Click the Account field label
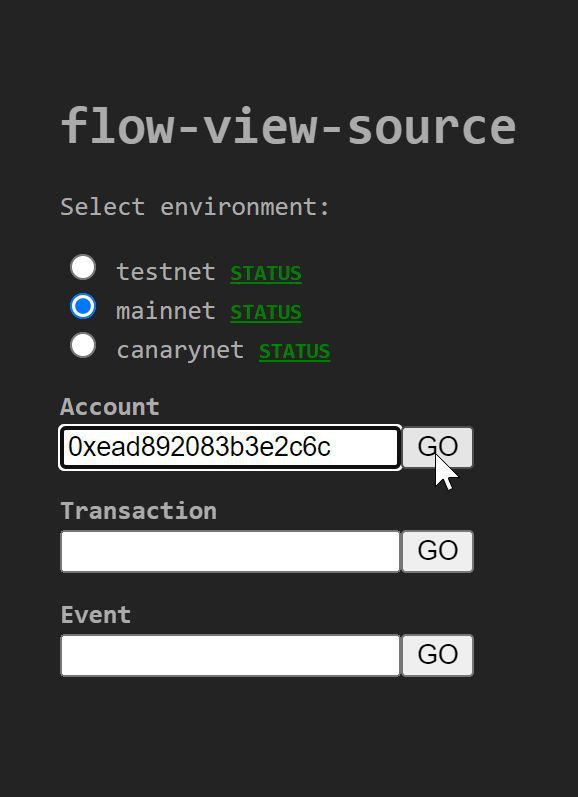 (x=110, y=407)
